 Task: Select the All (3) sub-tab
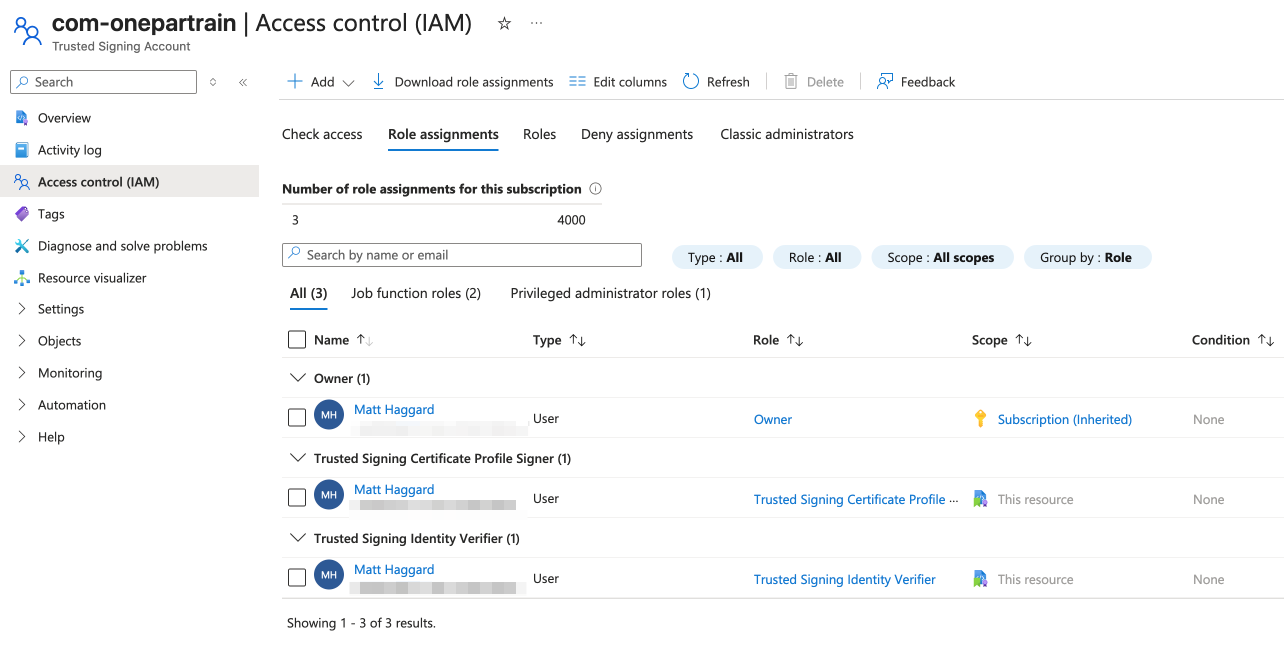coord(308,293)
